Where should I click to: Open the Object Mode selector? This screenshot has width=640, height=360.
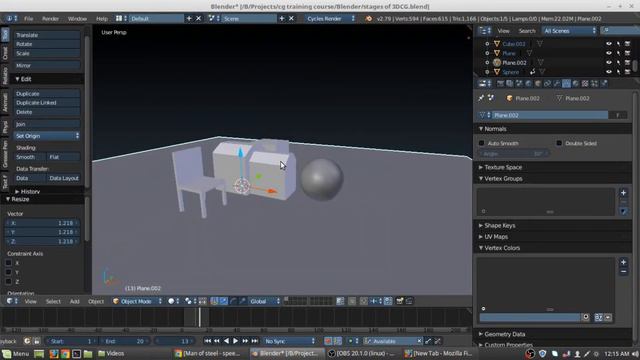click(138, 301)
